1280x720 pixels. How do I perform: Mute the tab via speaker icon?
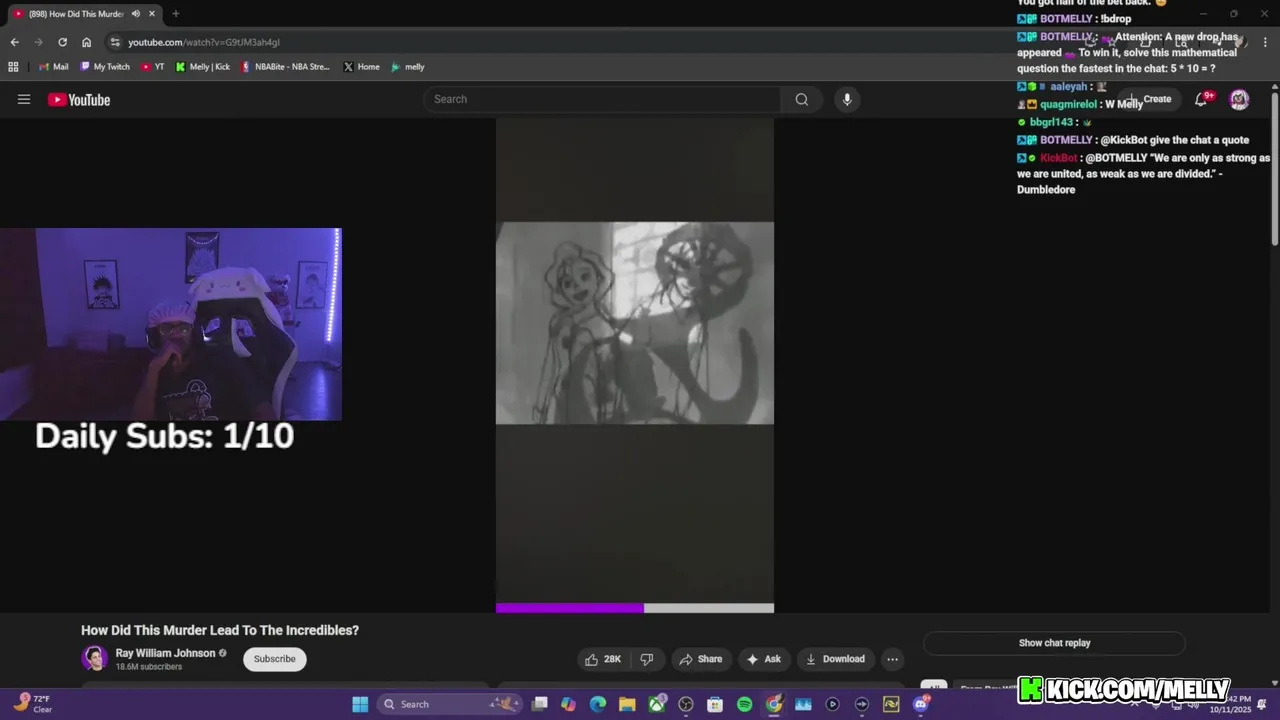click(x=135, y=14)
